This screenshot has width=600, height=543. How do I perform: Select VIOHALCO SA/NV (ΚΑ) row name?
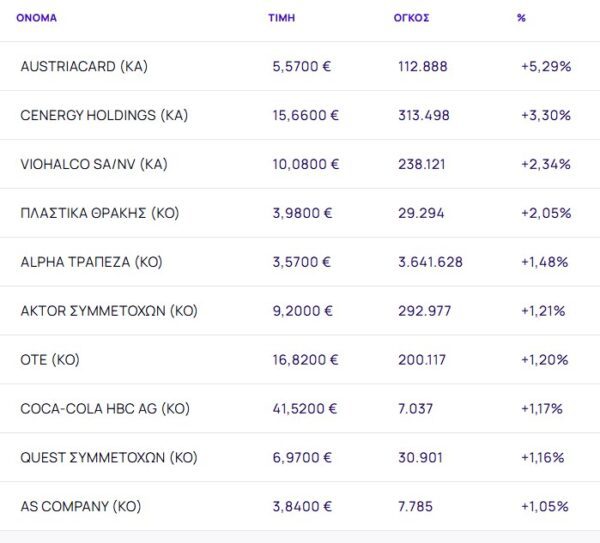94,164
